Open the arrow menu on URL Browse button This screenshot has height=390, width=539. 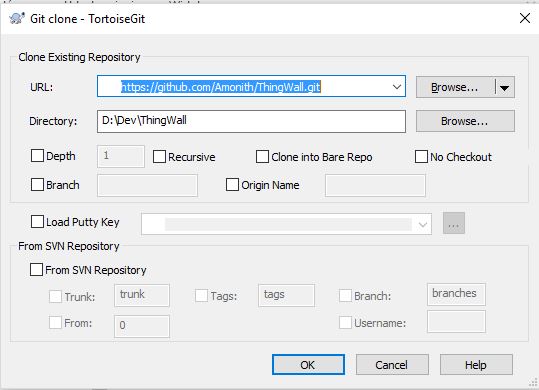(504, 88)
